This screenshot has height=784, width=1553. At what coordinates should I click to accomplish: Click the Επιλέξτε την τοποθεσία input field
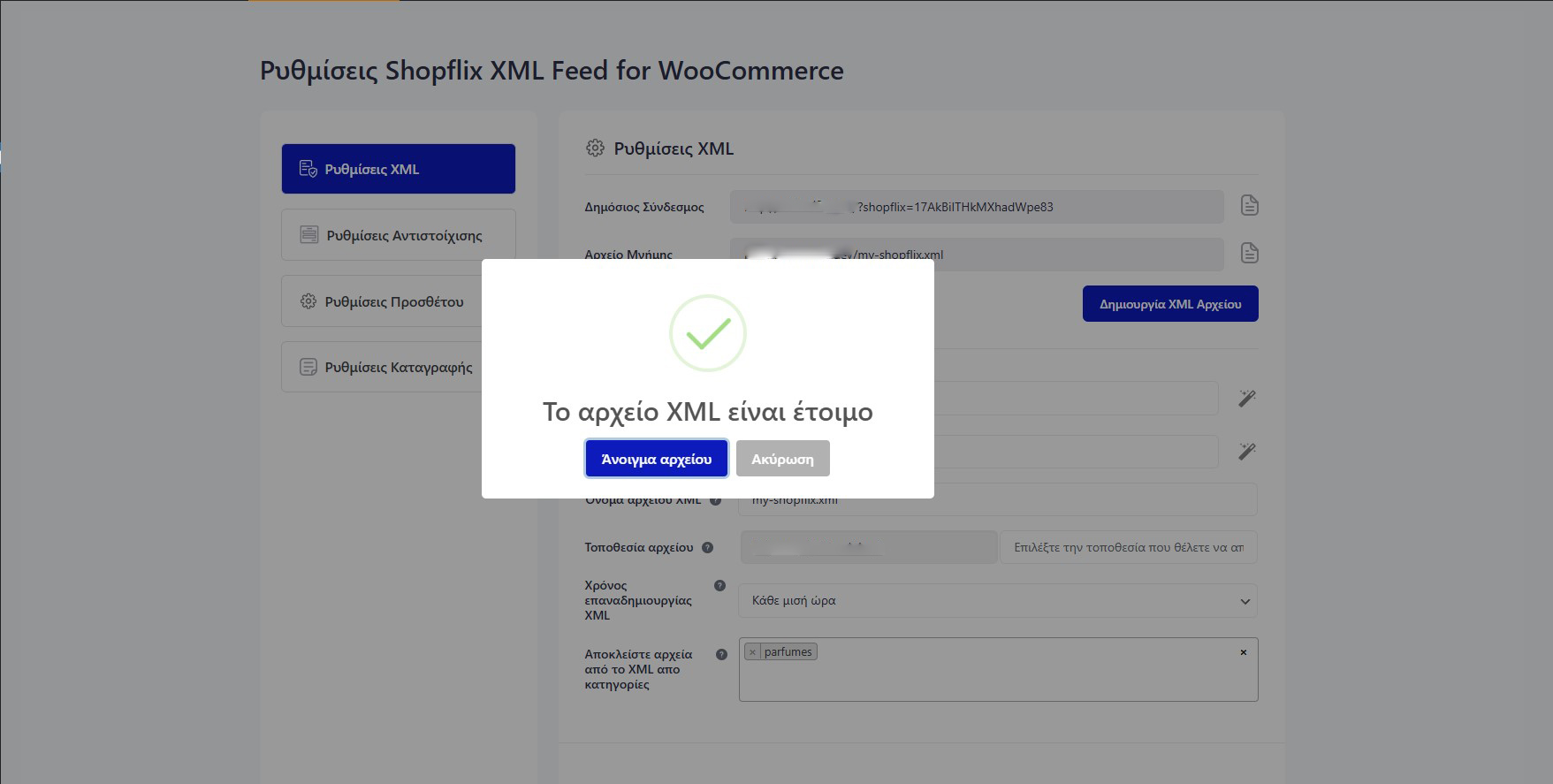point(1127,547)
